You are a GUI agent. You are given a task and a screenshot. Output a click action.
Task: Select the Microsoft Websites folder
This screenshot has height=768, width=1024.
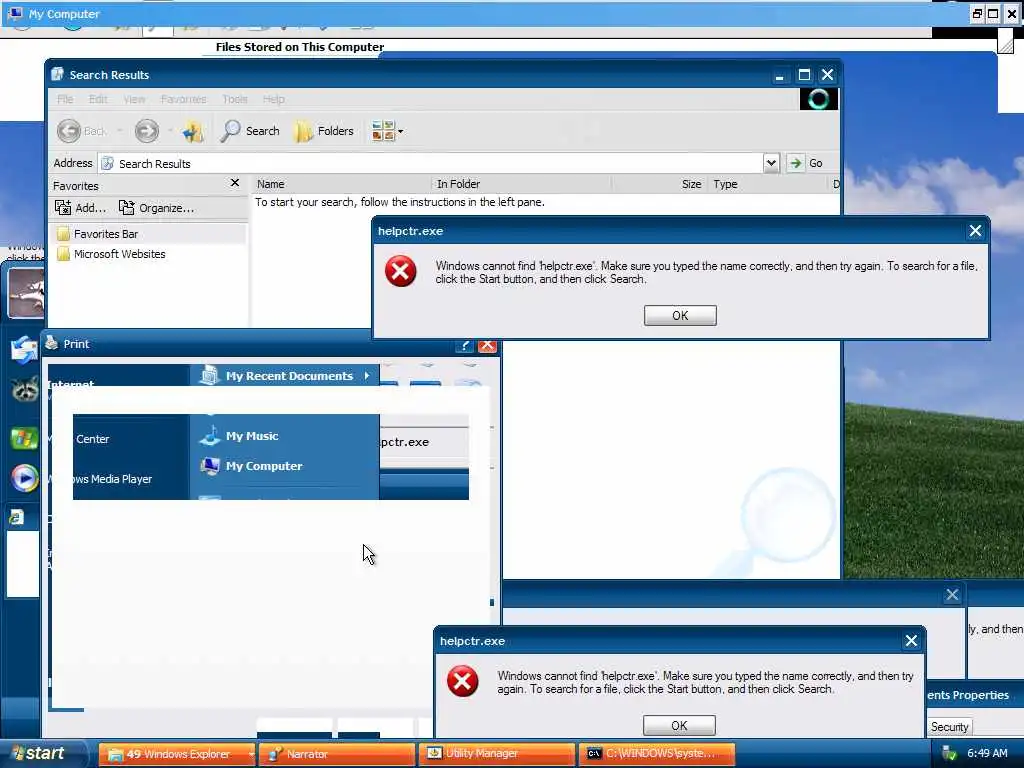click(111, 254)
